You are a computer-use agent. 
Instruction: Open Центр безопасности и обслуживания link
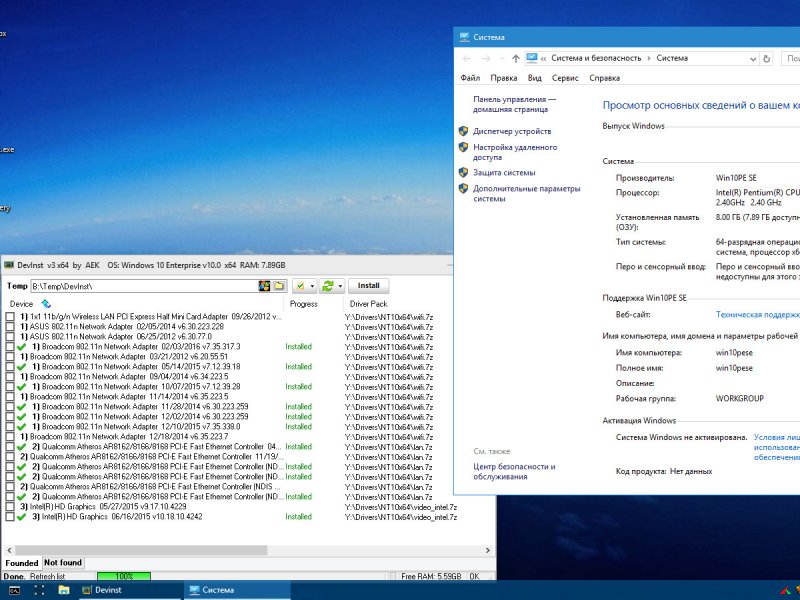click(514, 471)
